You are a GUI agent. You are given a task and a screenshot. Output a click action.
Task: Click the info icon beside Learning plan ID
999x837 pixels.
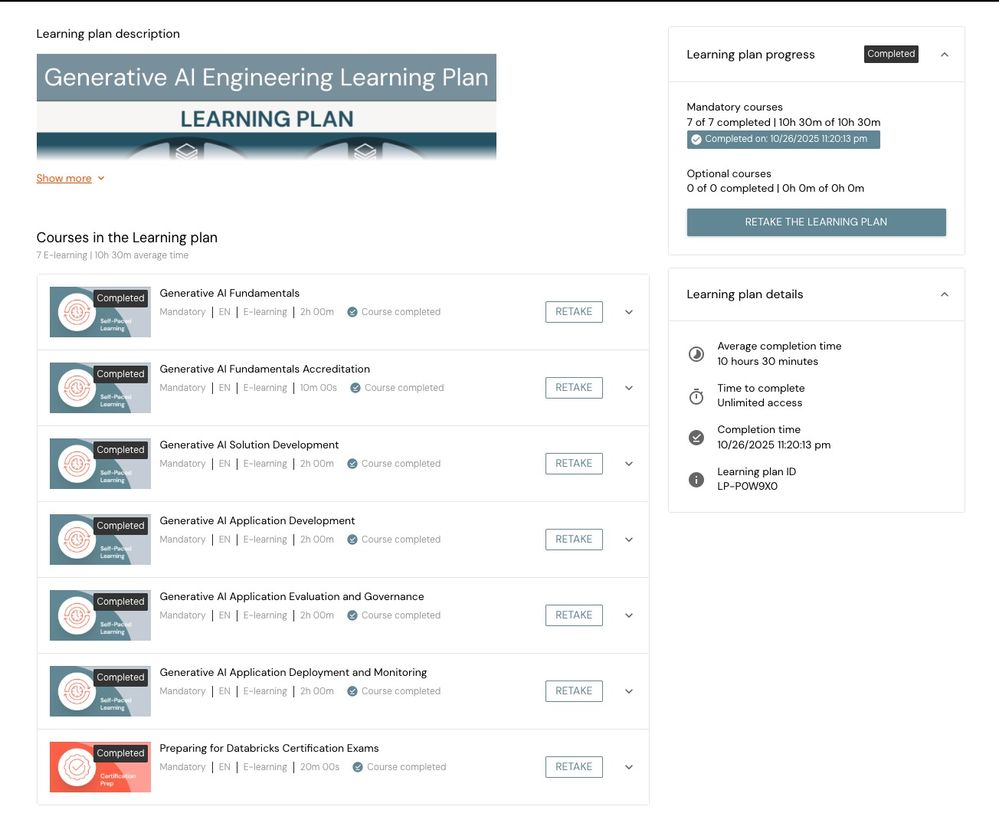click(696, 479)
